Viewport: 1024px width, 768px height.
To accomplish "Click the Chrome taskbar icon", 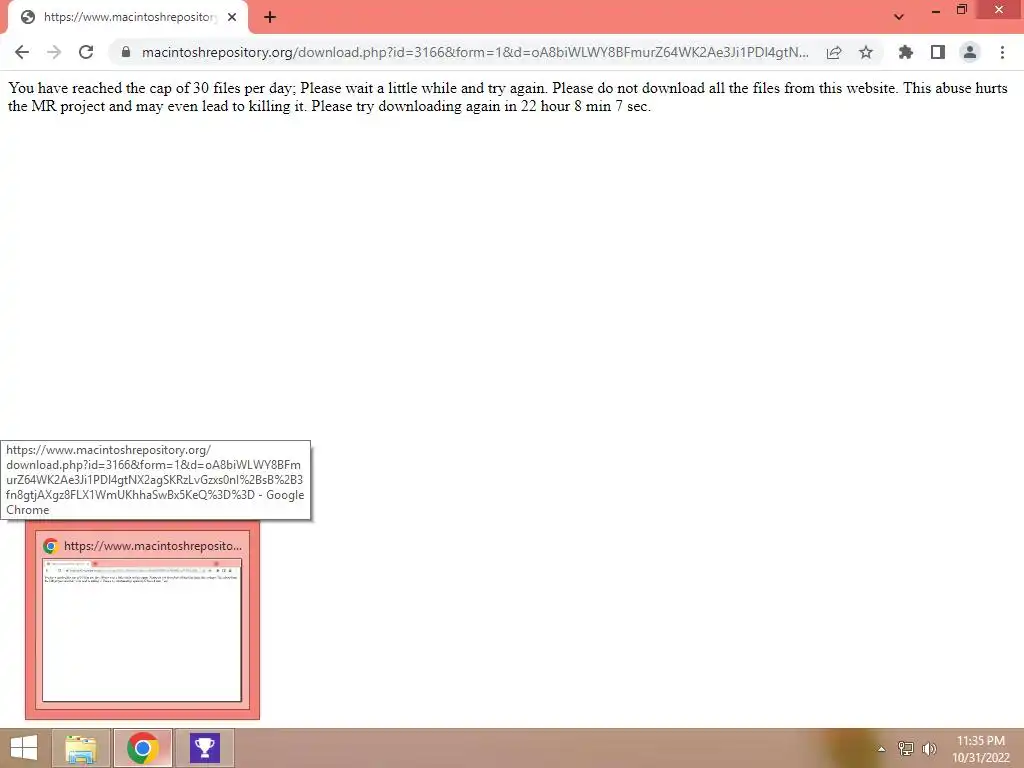I will coord(143,748).
